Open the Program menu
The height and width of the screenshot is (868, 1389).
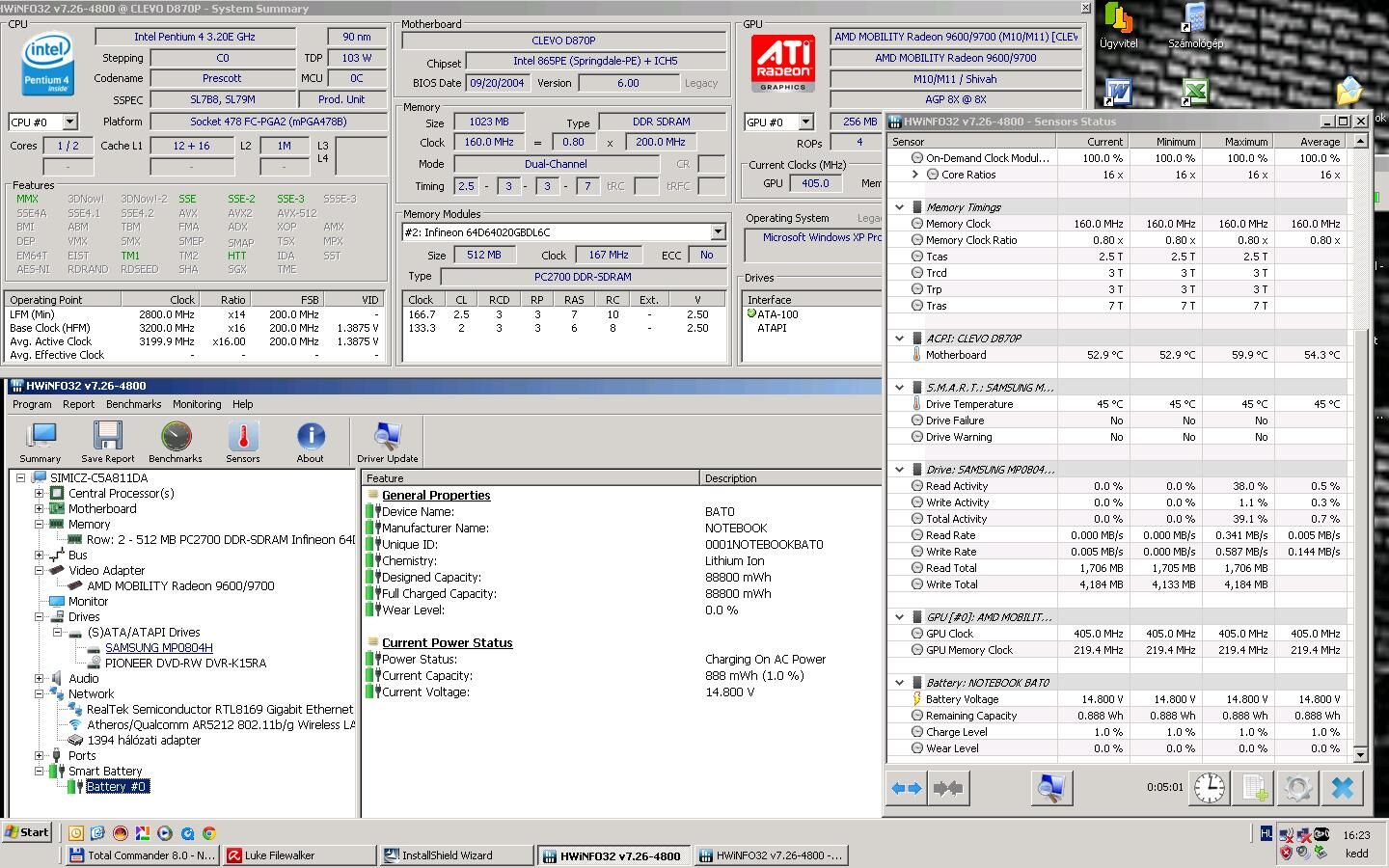(32, 404)
